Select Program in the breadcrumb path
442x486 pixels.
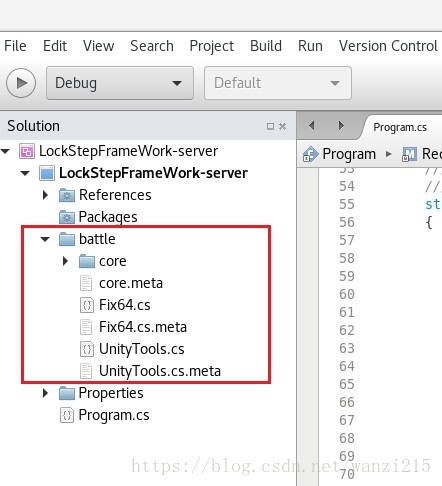349,154
